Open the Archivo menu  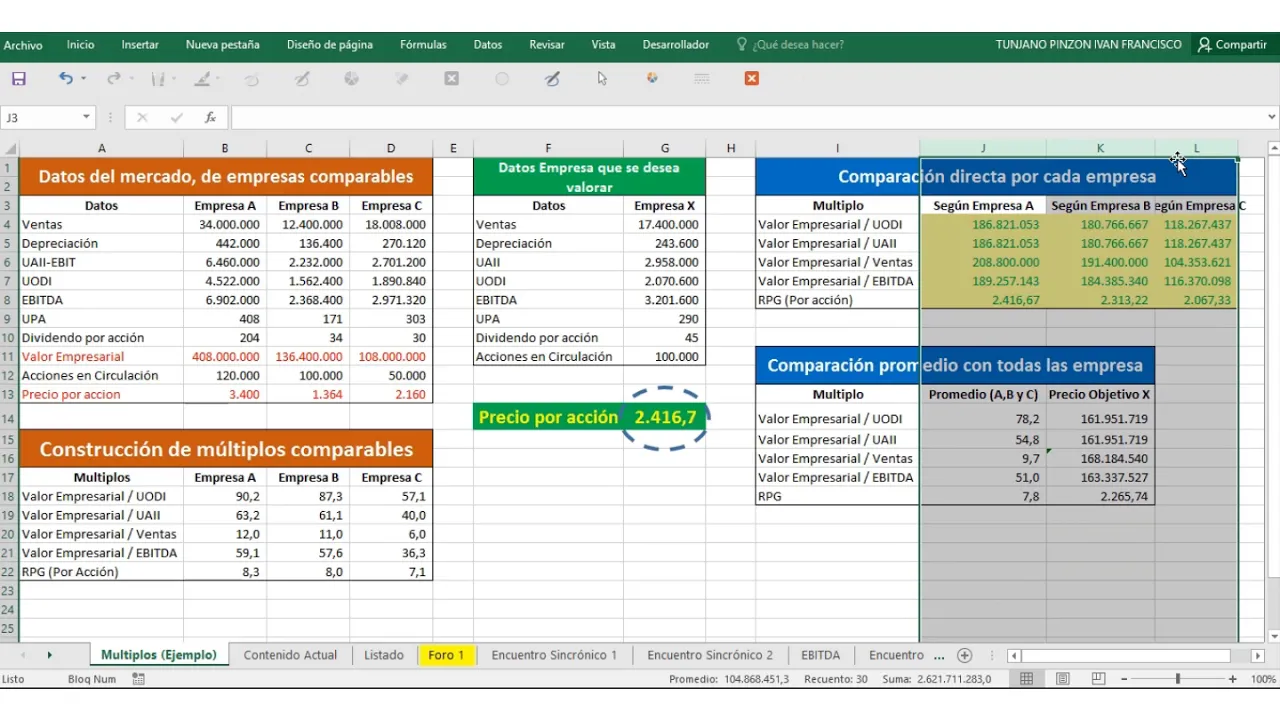point(23,45)
